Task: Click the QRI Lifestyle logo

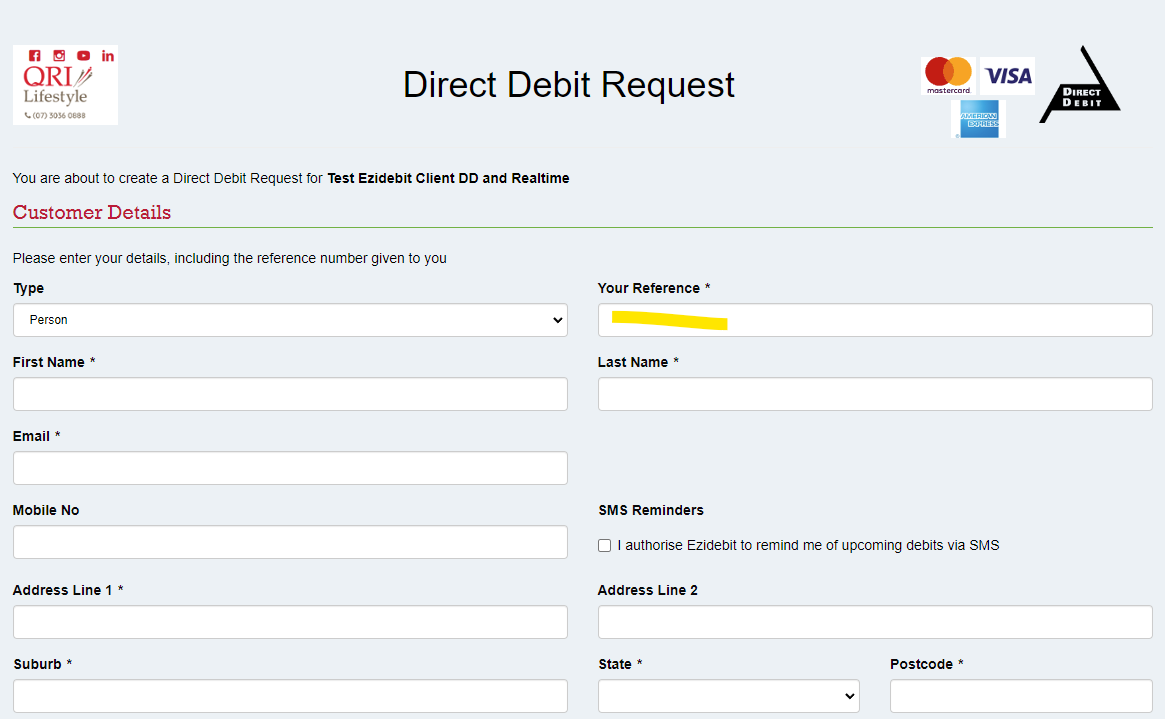Action: pos(65,85)
